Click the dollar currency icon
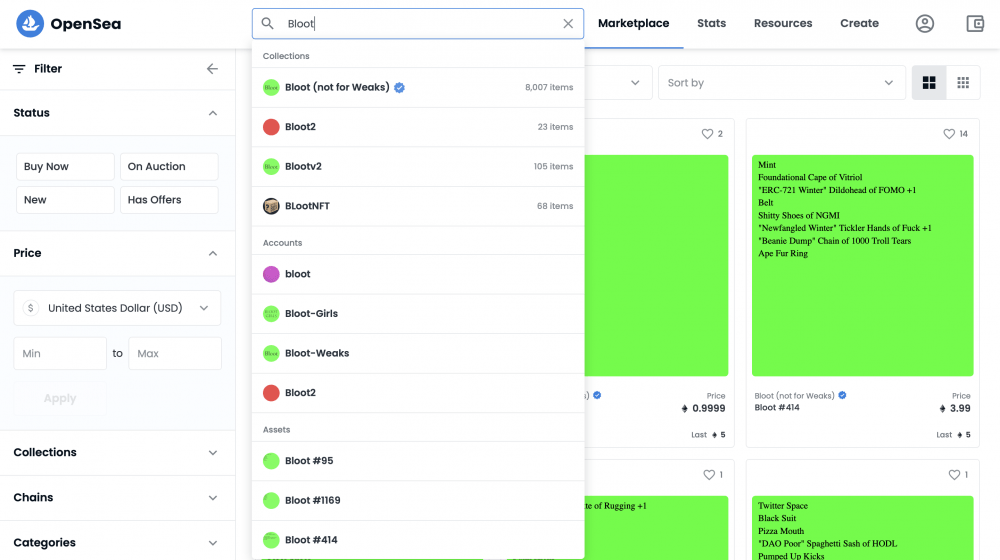This screenshot has width=1000, height=560. point(31,308)
